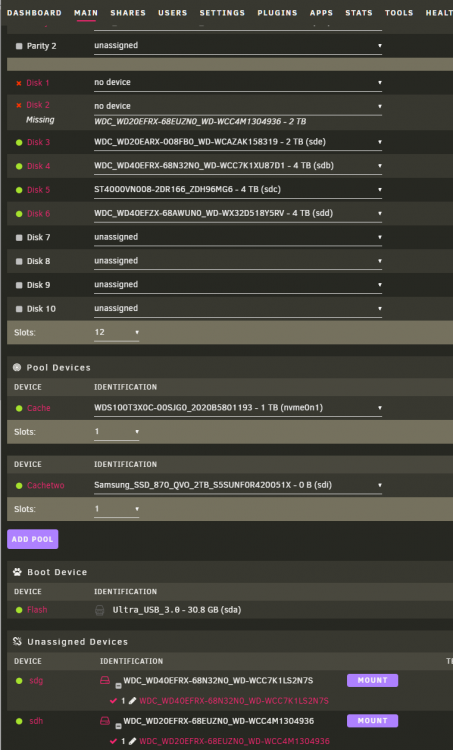
Task: Switch to the Shares tab
Action: pos(128,13)
